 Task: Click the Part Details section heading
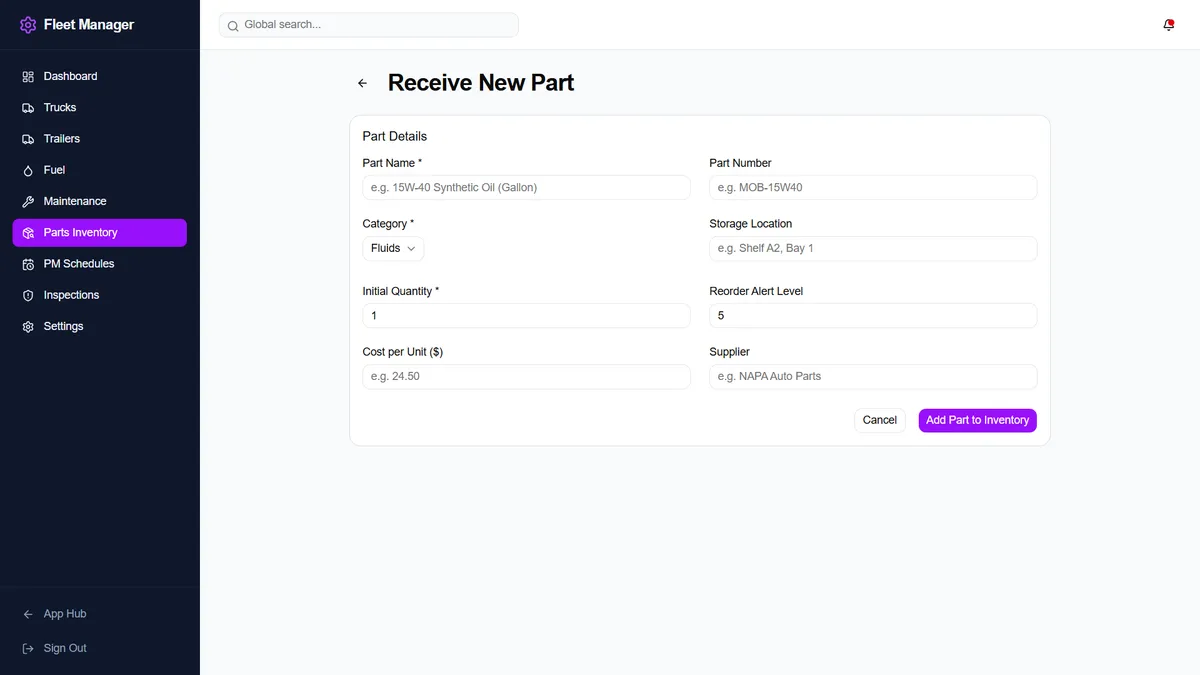click(x=394, y=136)
